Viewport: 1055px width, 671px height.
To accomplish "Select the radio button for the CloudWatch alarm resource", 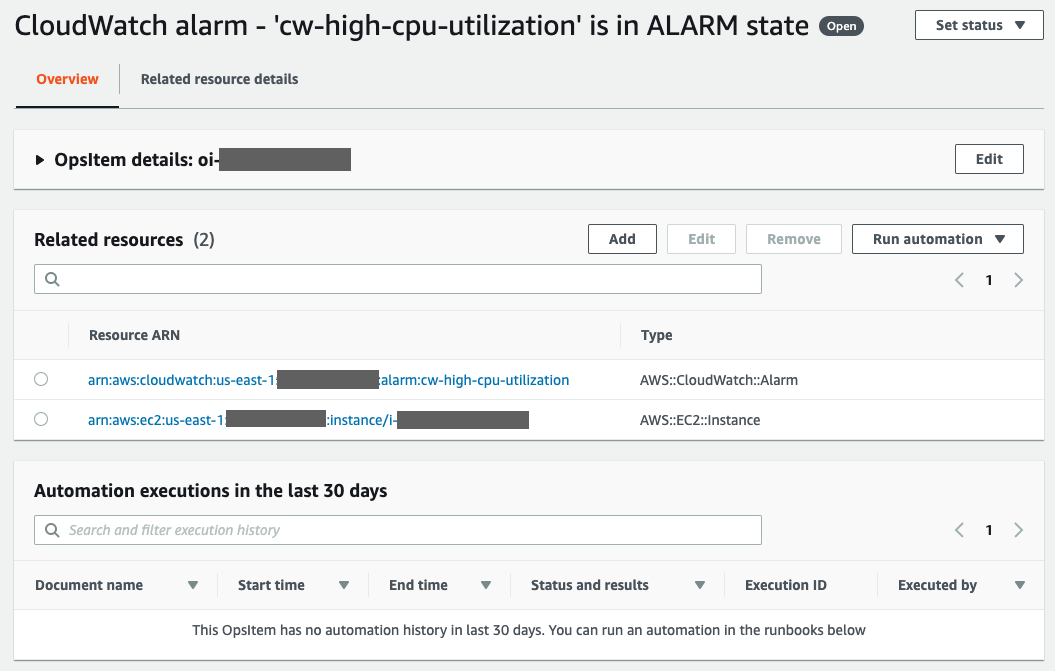I will tap(41, 379).
